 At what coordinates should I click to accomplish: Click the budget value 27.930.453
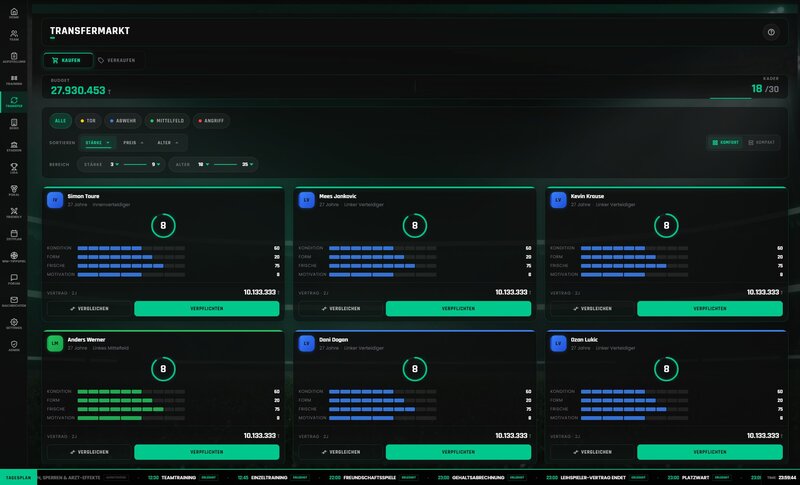78,90
